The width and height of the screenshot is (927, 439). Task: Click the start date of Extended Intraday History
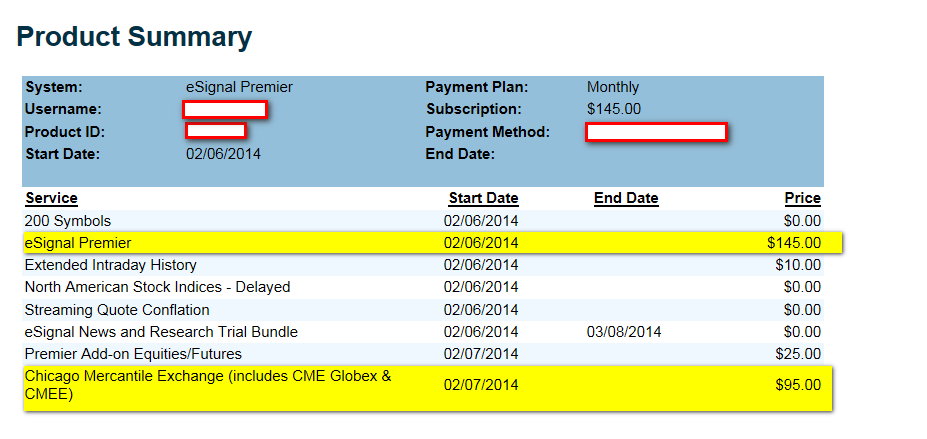tap(481, 265)
